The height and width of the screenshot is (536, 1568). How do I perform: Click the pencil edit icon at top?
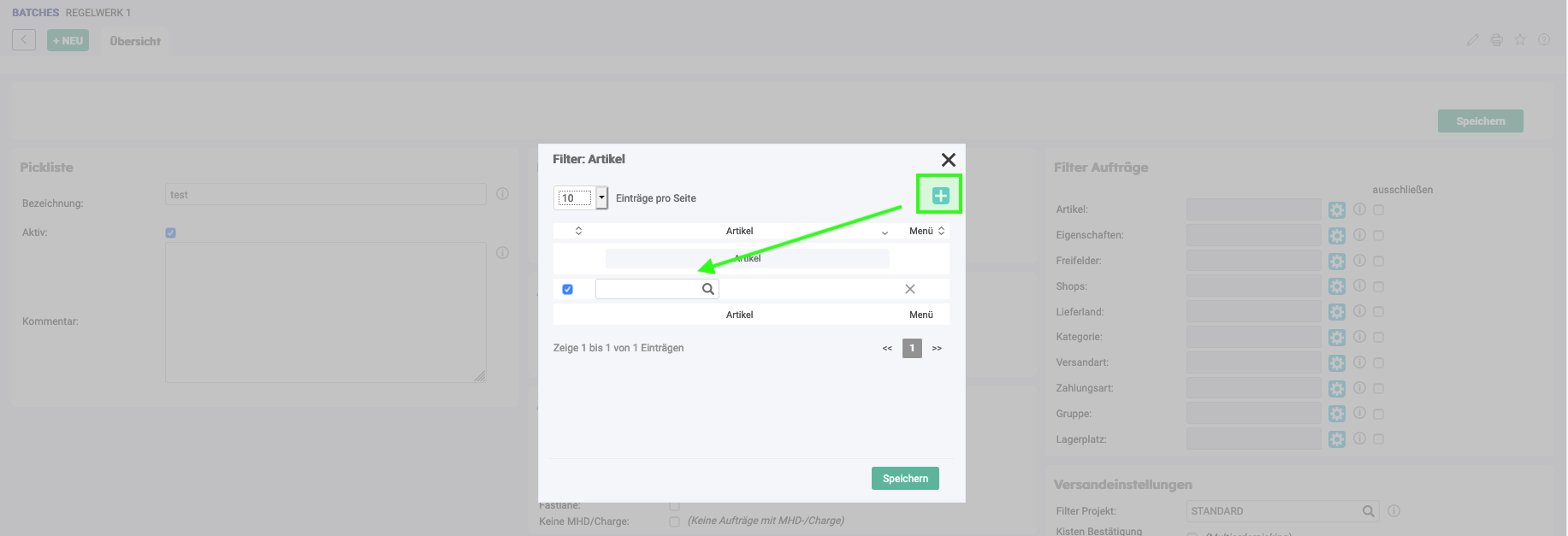coord(1472,40)
